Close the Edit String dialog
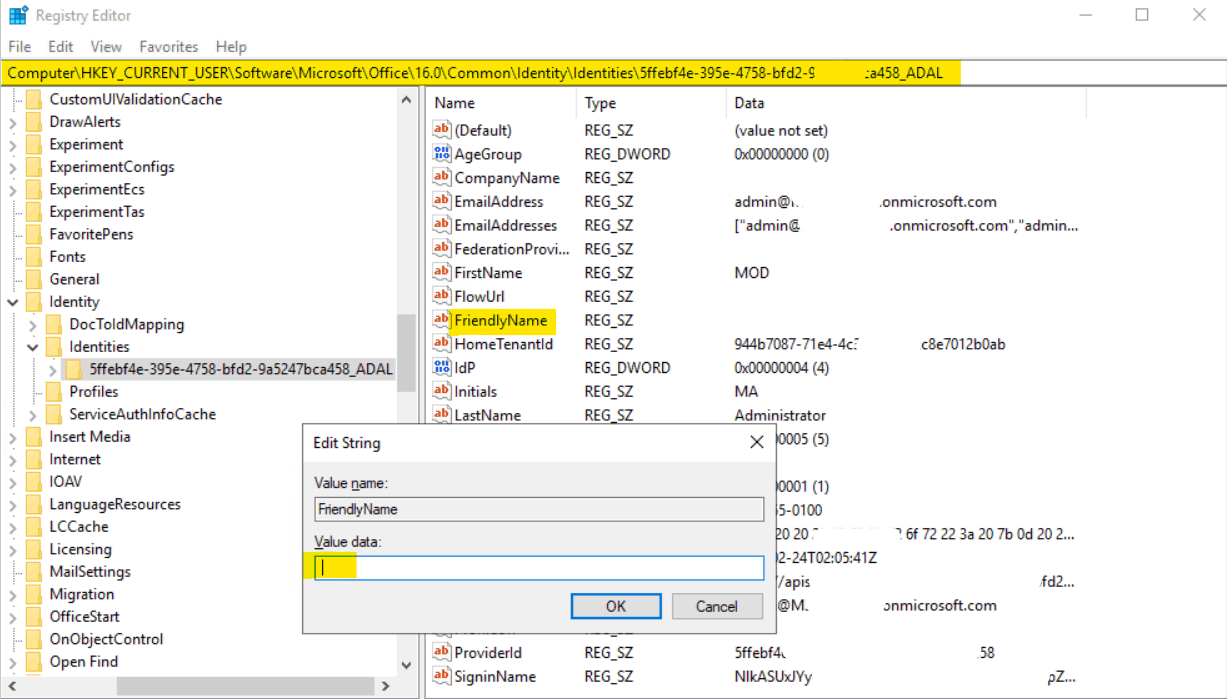This screenshot has height=699, width=1227. 757,442
